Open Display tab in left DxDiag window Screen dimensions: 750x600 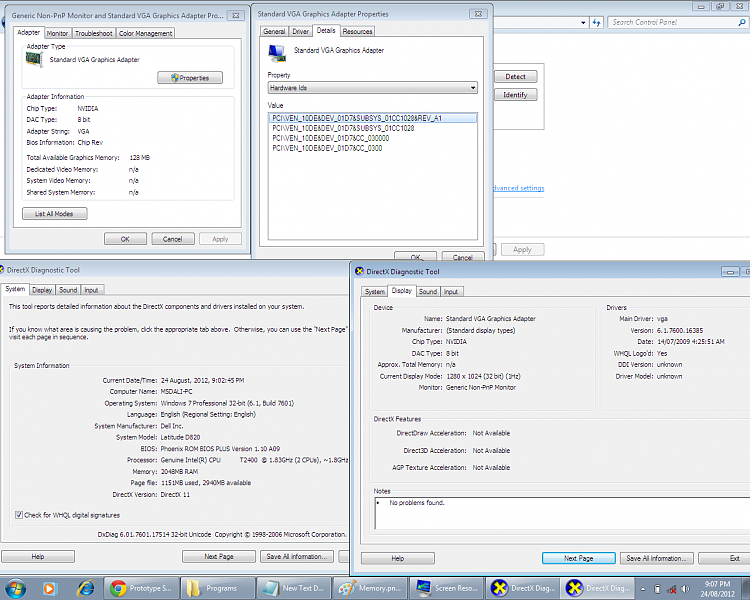[42, 290]
